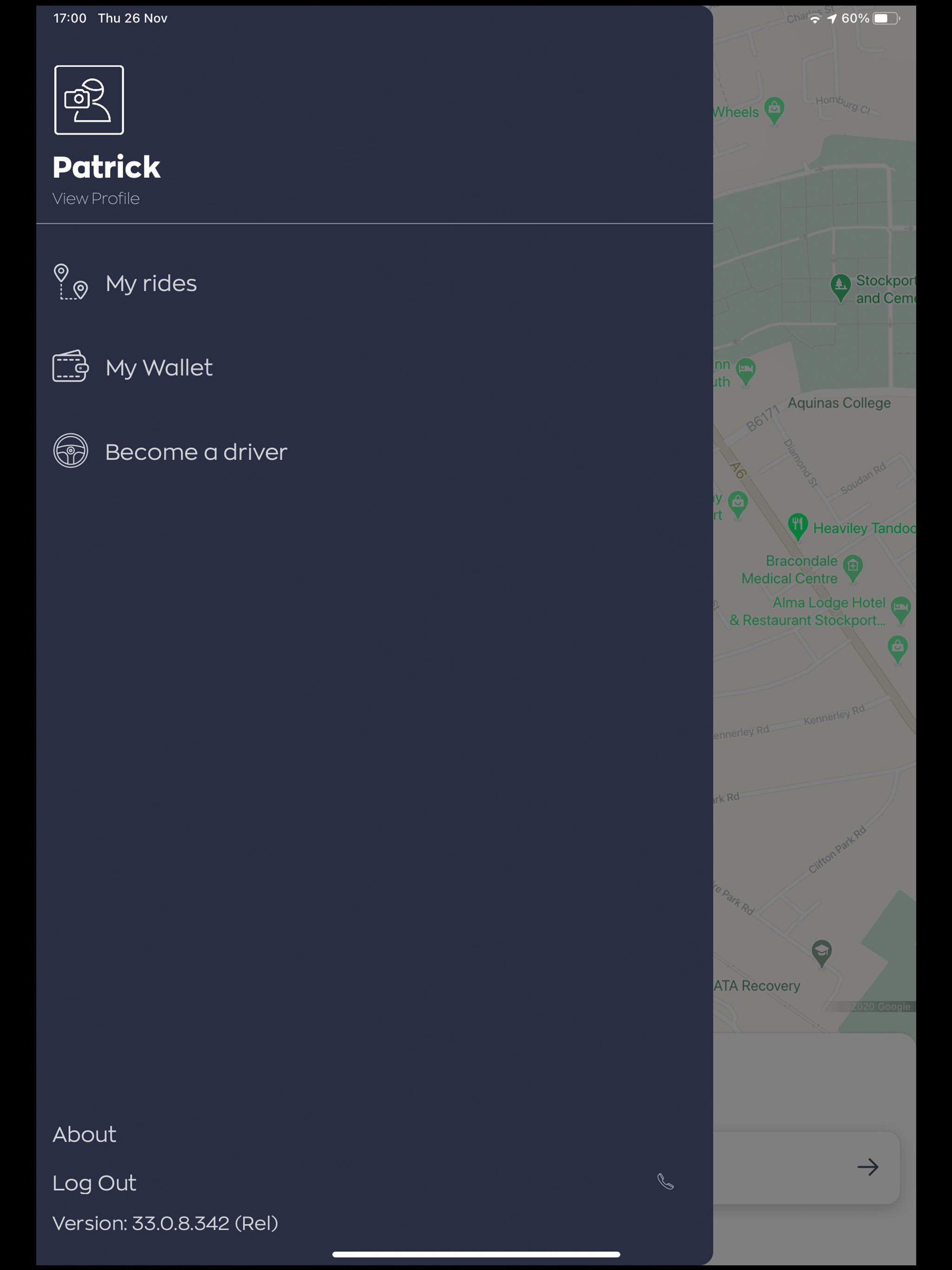Tap the phone call icon
The height and width of the screenshot is (1270, 952).
click(x=666, y=1182)
